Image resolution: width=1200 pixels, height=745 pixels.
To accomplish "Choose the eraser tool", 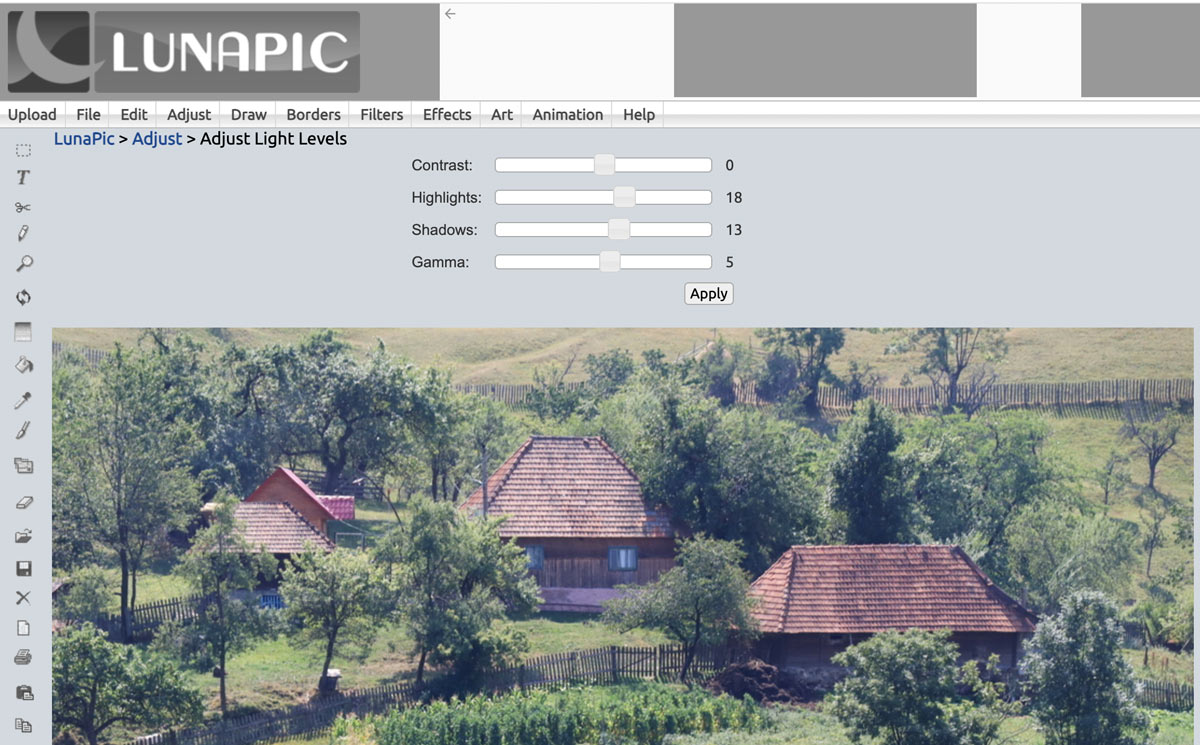I will 23,503.
